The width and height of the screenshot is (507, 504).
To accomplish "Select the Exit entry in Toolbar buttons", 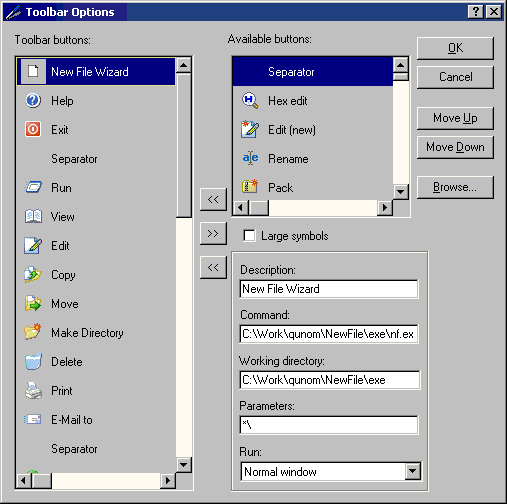I will click(x=96, y=129).
